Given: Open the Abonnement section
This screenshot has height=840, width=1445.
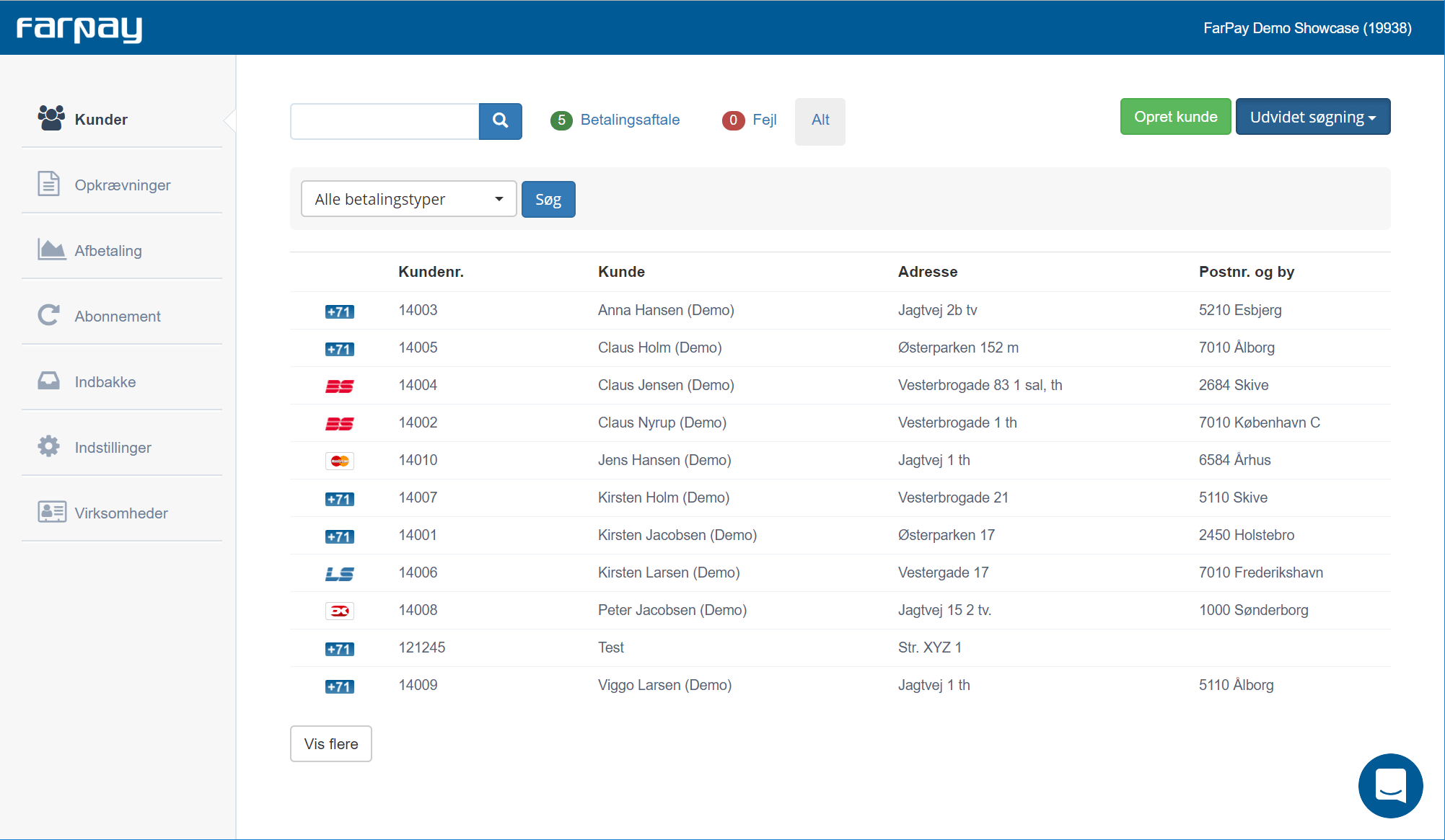Looking at the screenshot, I should [x=117, y=316].
